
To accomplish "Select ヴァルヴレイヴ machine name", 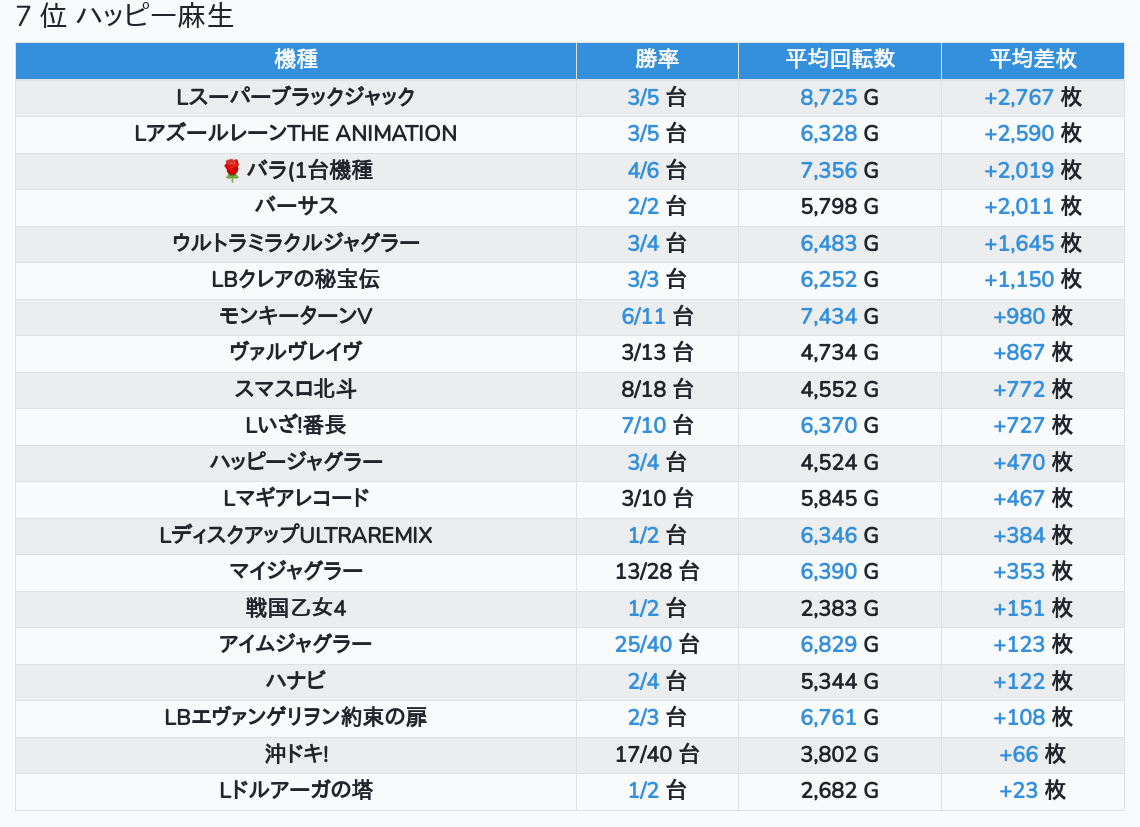I will pos(296,353).
